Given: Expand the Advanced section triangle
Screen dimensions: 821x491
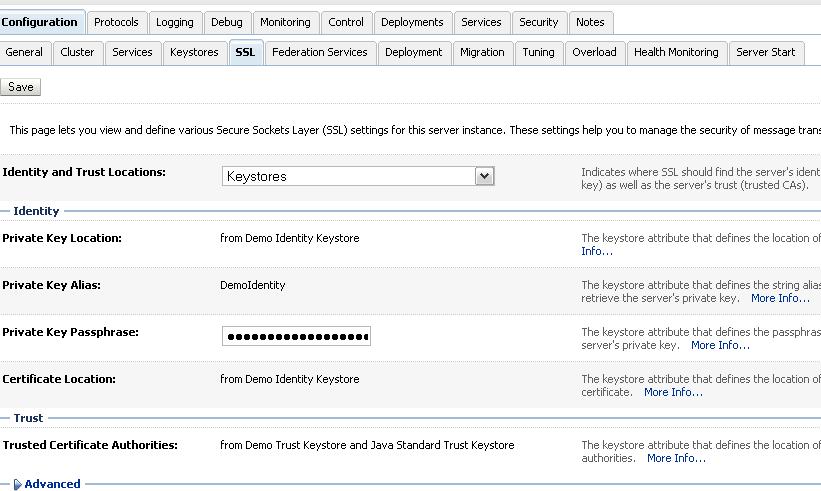Looking at the screenshot, I should click(17, 484).
